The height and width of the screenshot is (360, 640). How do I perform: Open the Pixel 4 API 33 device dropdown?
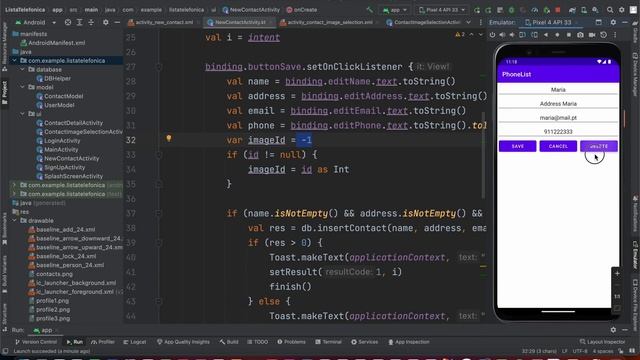point(442,10)
